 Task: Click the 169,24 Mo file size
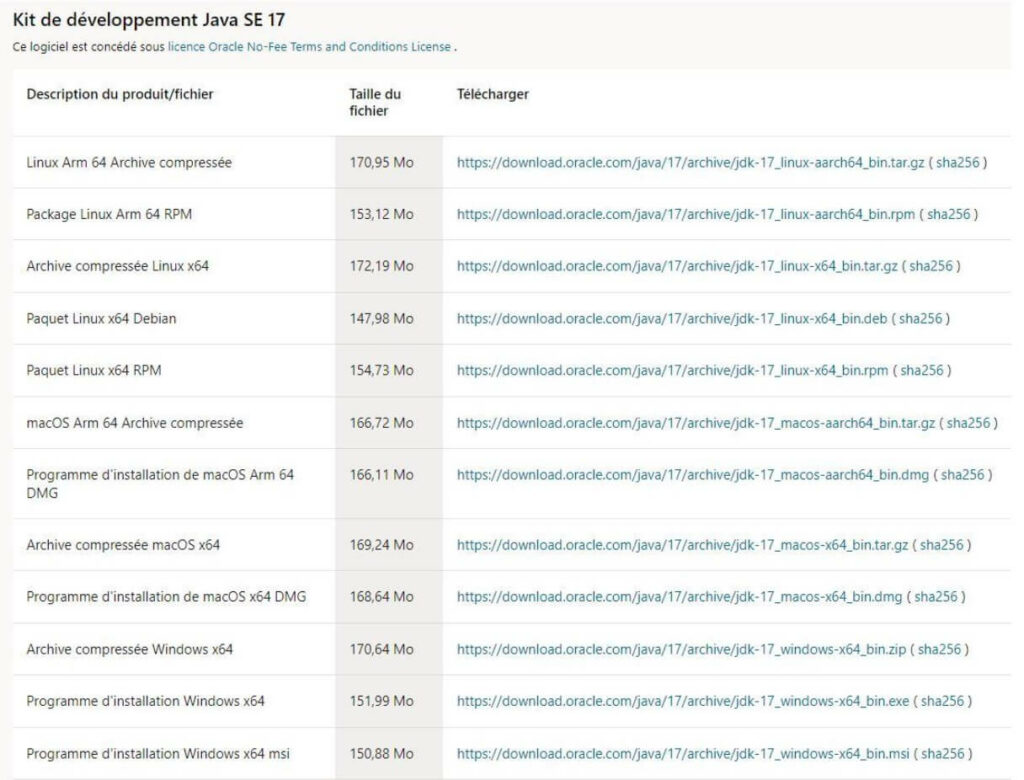(x=381, y=545)
